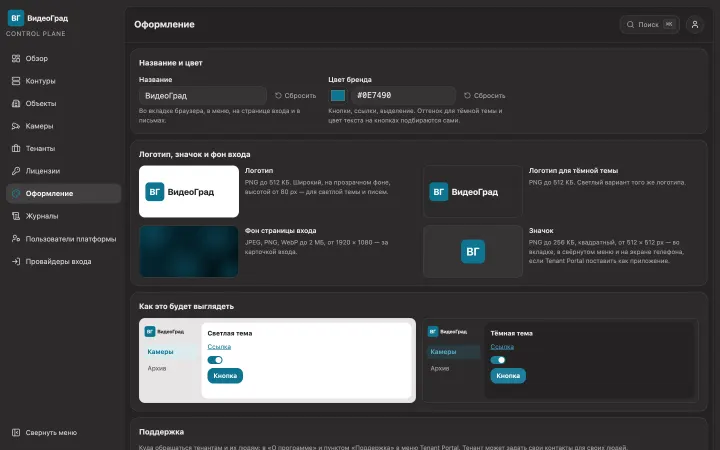Click the Как это будет выглядеть heading

(186, 306)
